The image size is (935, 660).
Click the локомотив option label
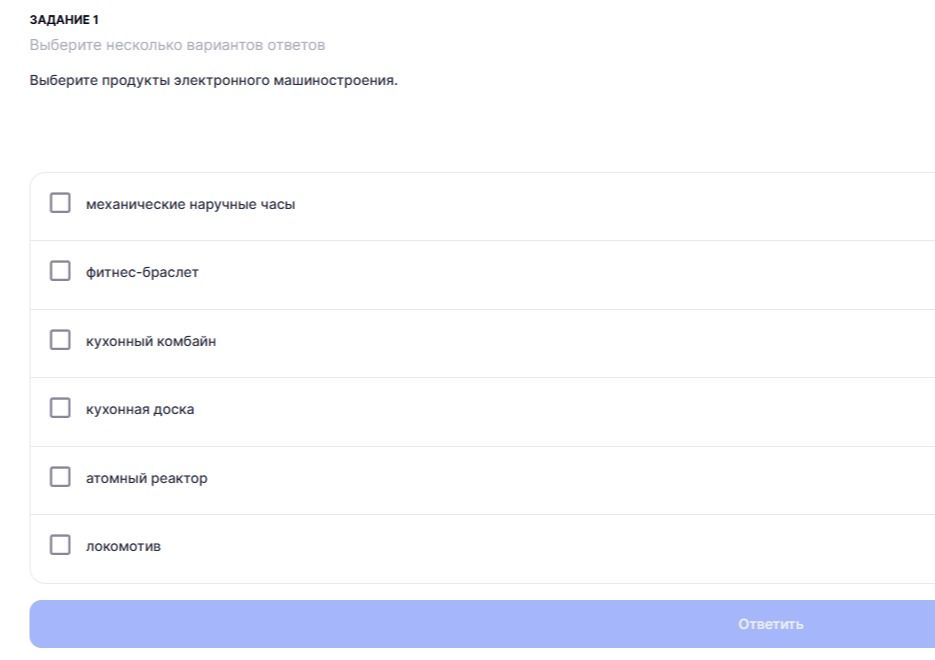click(x=123, y=547)
